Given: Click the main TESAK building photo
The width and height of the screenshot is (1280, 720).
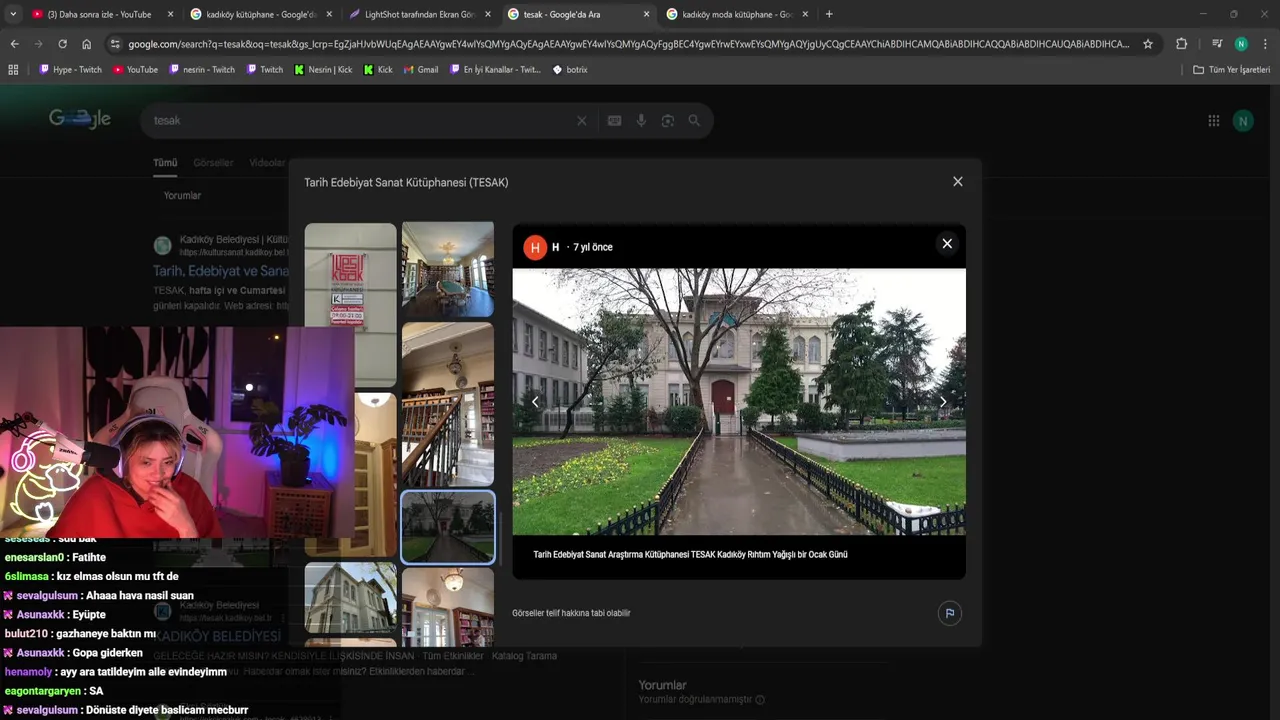Looking at the screenshot, I should (739, 402).
